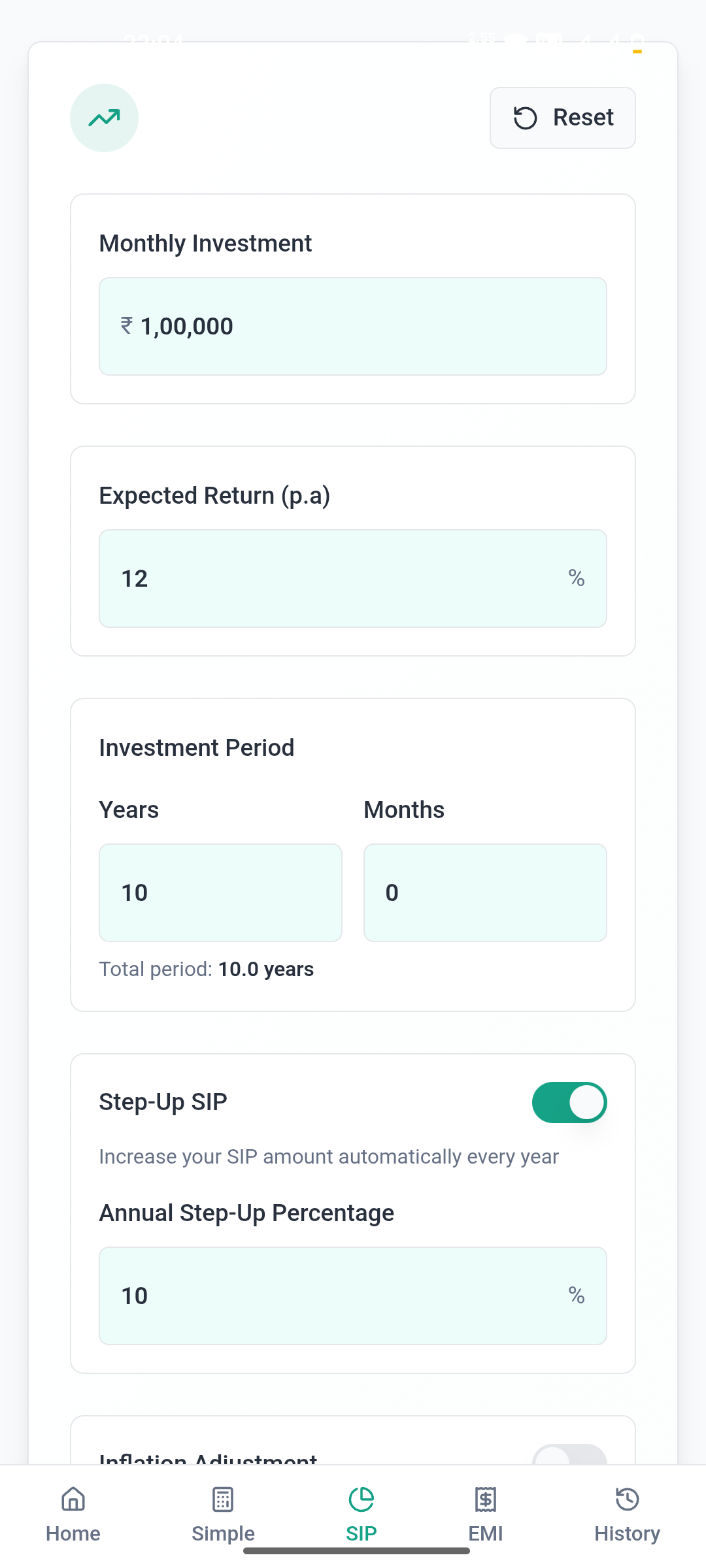Click the green trend arrow icon at top

click(104, 118)
